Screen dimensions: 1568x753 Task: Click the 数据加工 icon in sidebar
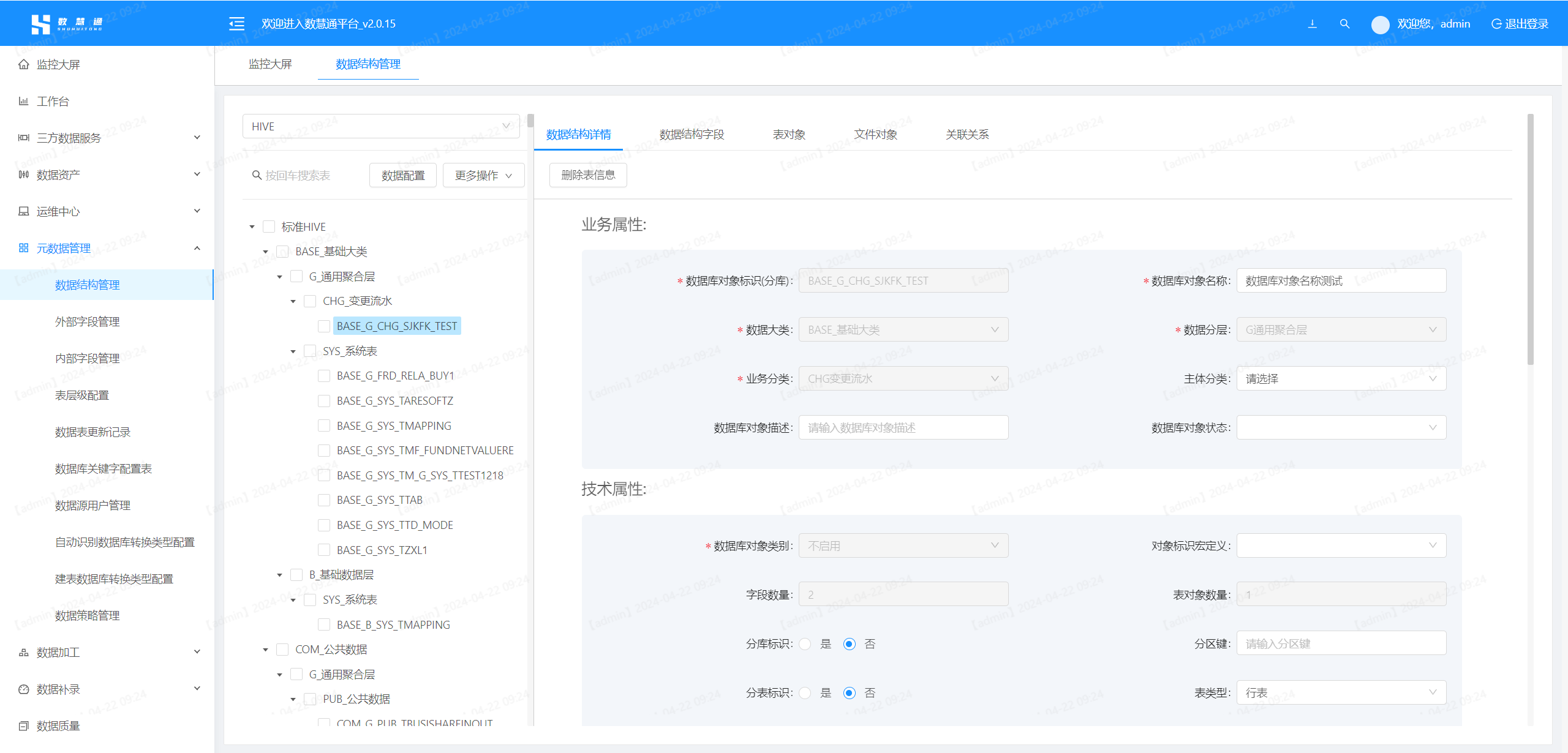[24, 652]
